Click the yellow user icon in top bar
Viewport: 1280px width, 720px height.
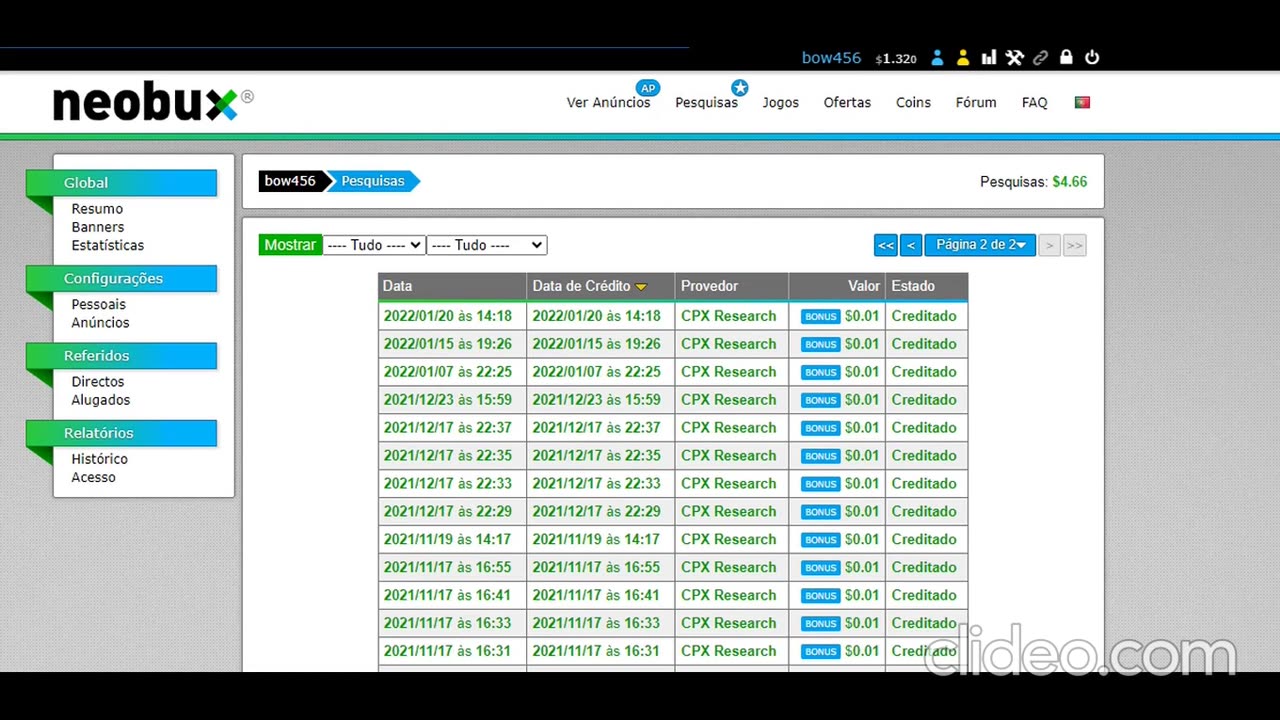(963, 58)
